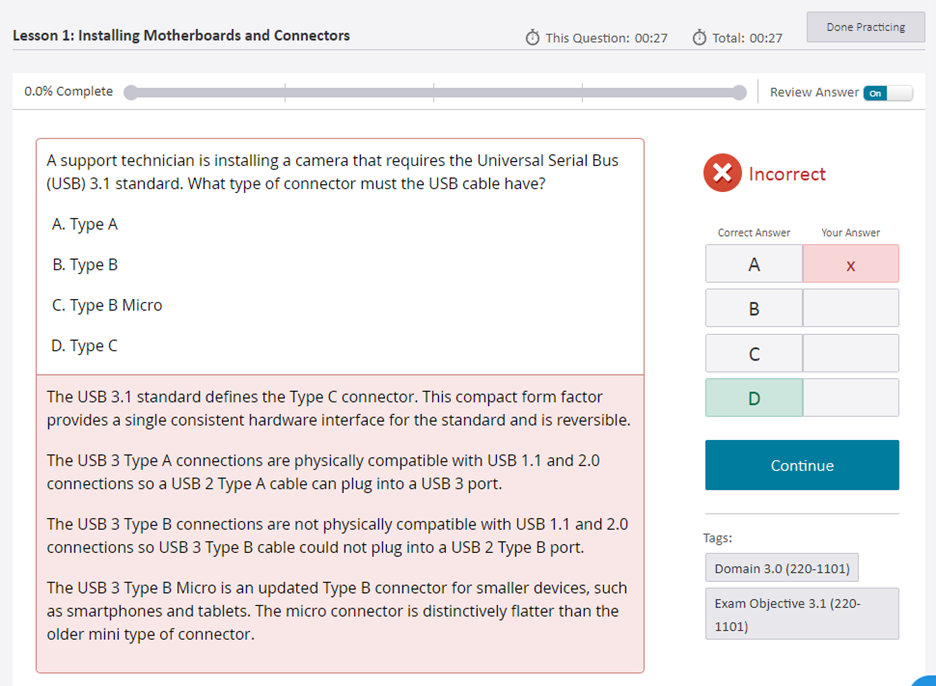
Task: Open the Exam Objective 3.1 tag
Action: coord(802,614)
